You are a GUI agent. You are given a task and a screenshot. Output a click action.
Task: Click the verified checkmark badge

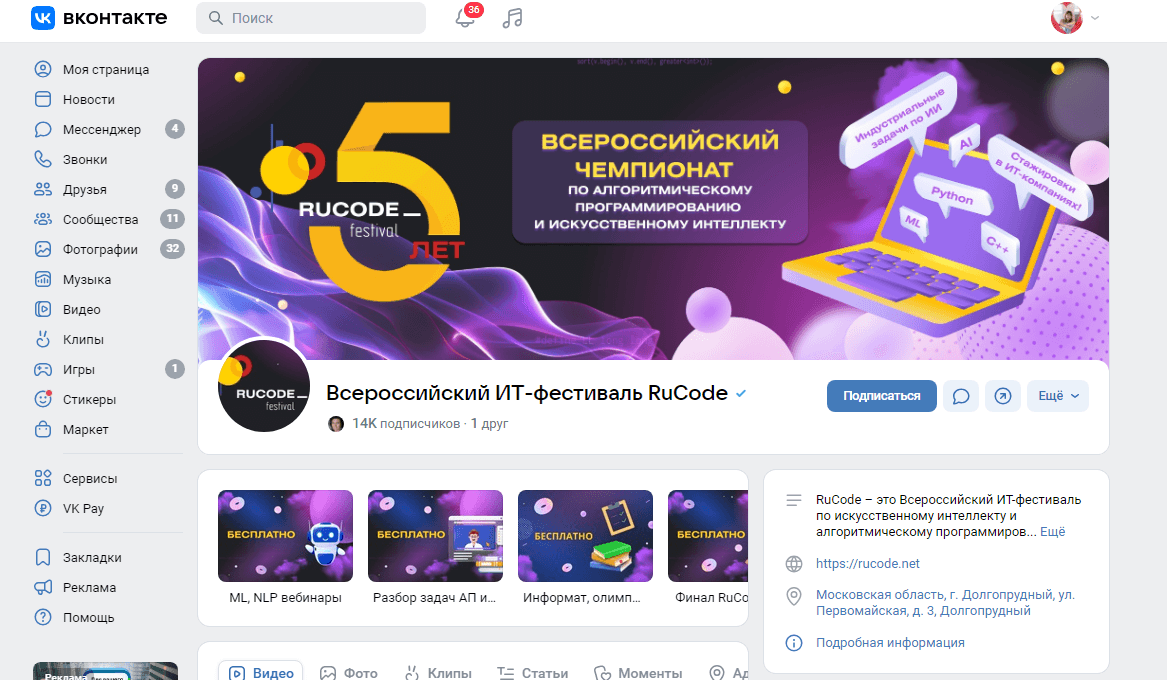tap(741, 394)
